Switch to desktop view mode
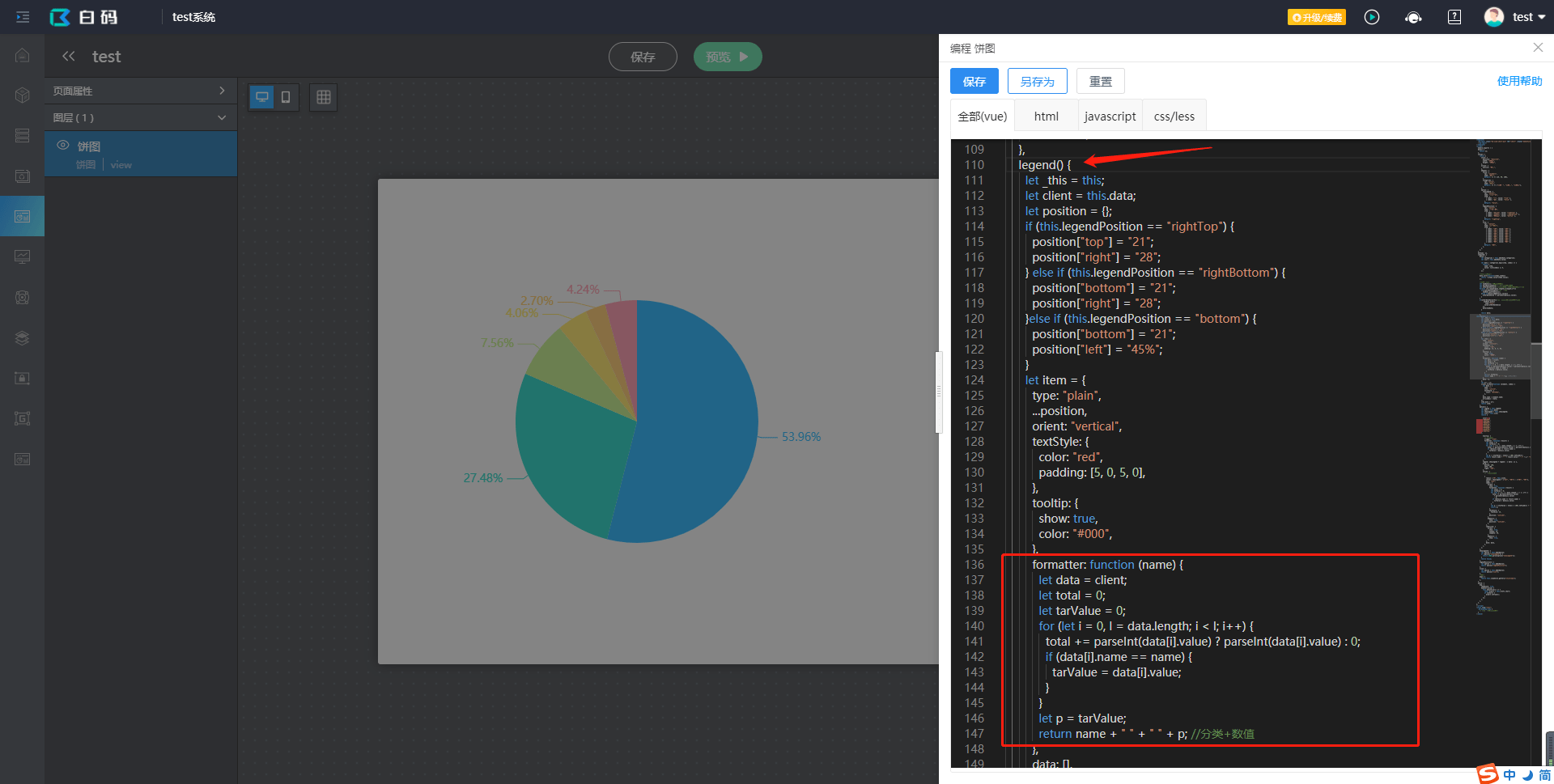This screenshot has height=784, width=1554. (x=262, y=97)
